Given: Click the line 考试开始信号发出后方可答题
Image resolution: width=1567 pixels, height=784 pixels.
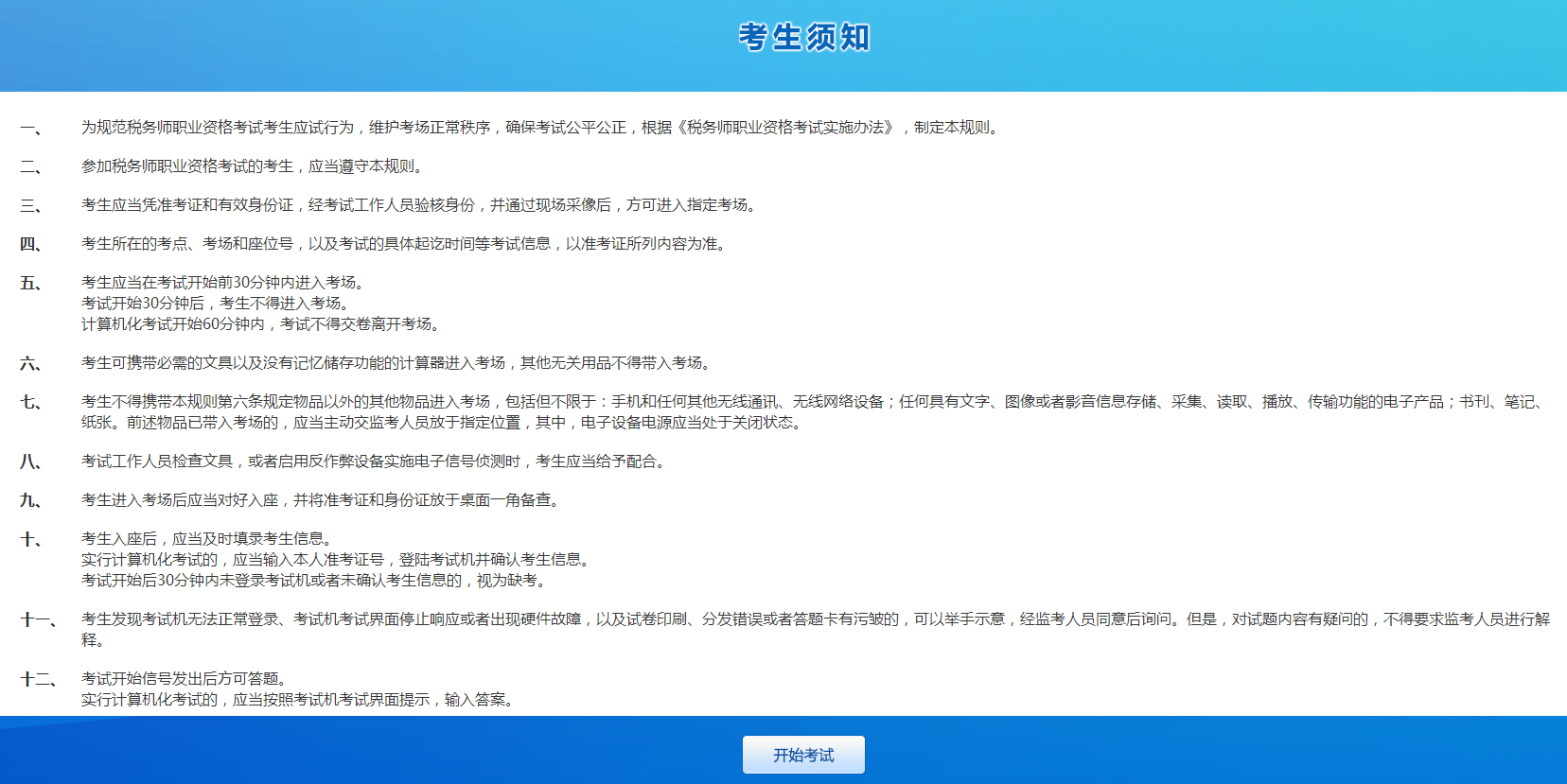Looking at the screenshot, I should click(x=185, y=679).
